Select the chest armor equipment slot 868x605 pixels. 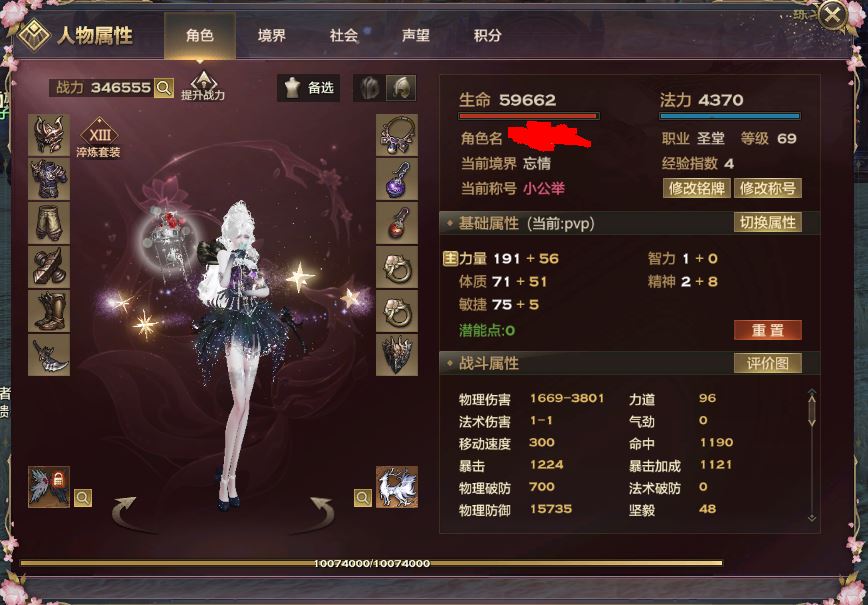point(49,179)
